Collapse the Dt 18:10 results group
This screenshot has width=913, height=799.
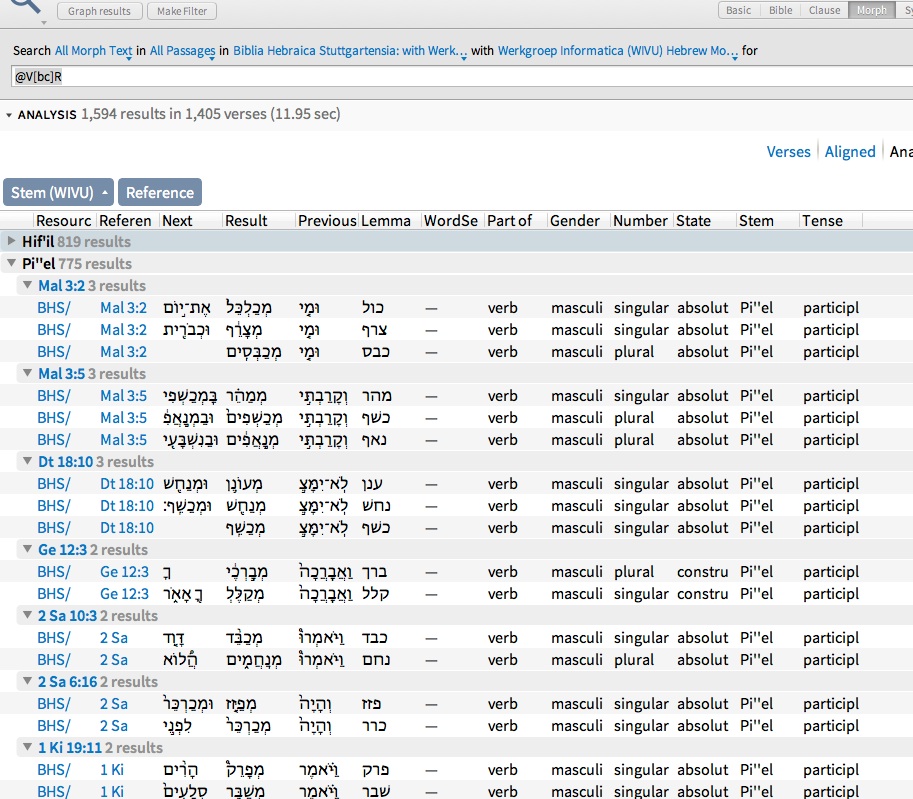click(27, 461)
